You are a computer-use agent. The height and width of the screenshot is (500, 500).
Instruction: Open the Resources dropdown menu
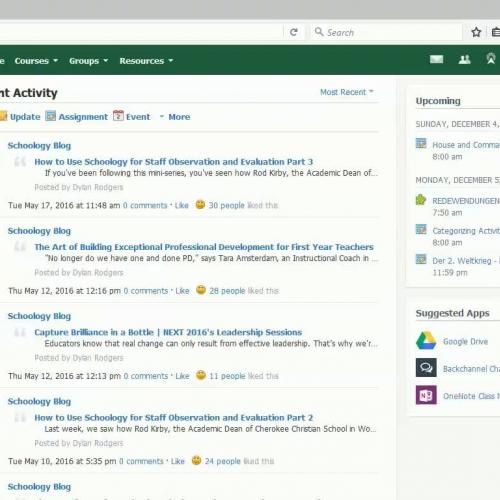tap(146, 61)
